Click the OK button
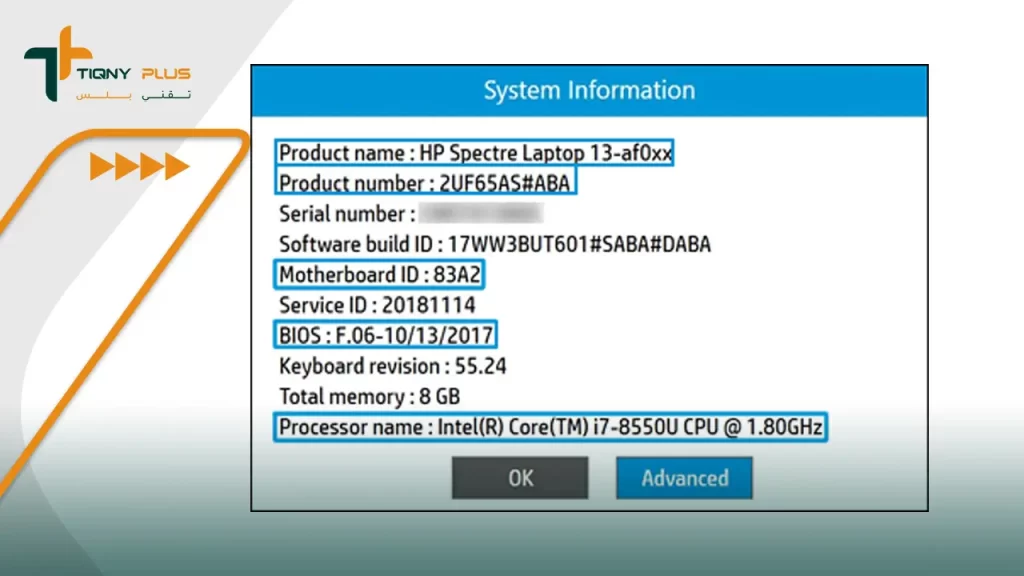 (x=520, y=478)
